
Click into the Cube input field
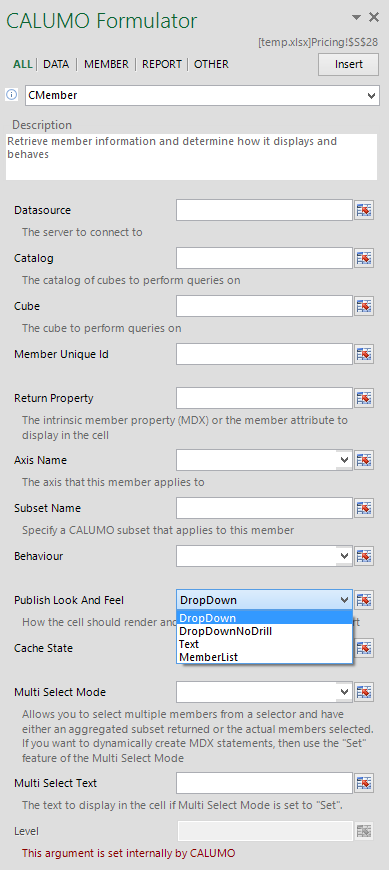[x=264, y=306]
